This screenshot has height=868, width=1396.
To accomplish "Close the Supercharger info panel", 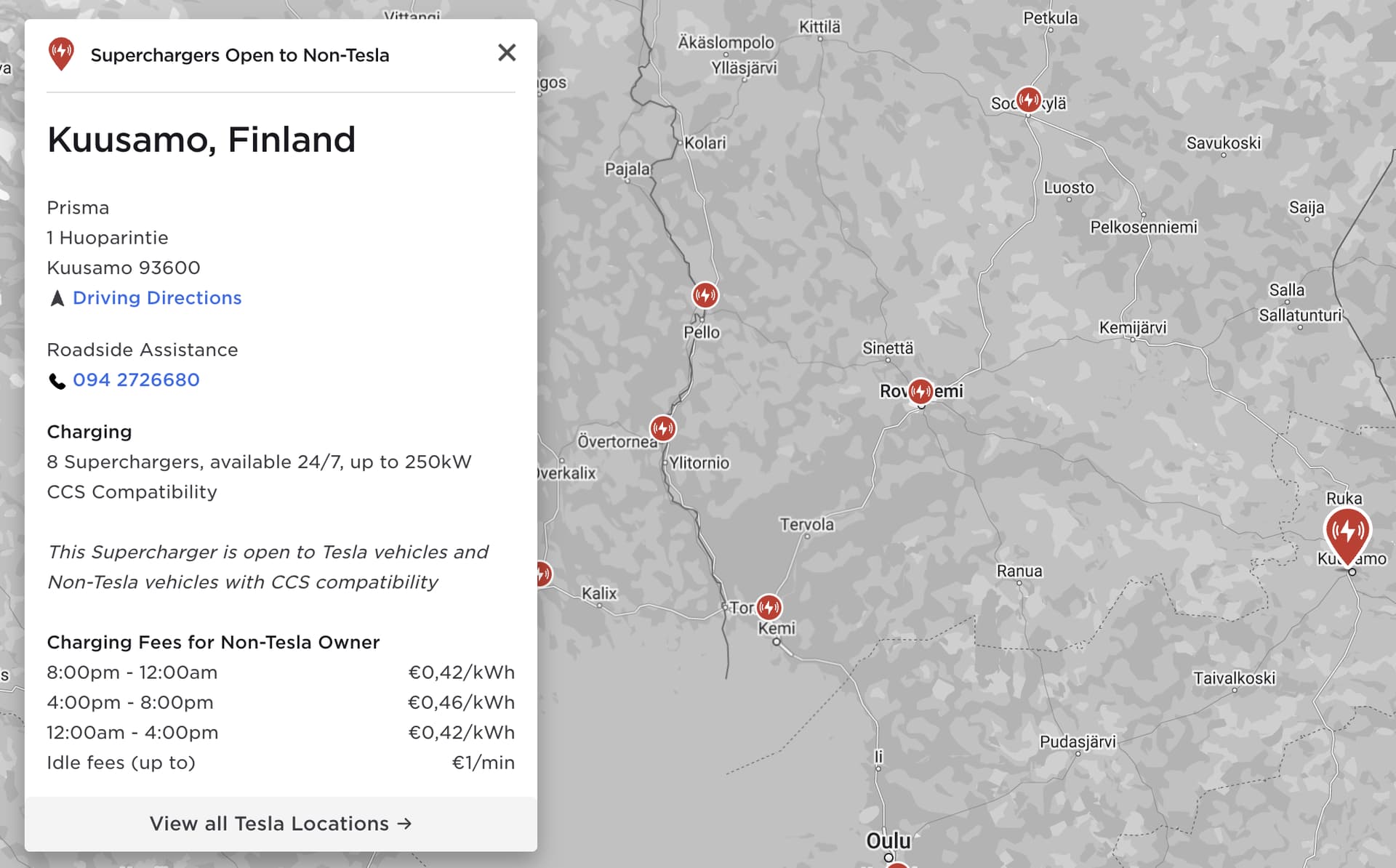I will coord(507,52).
